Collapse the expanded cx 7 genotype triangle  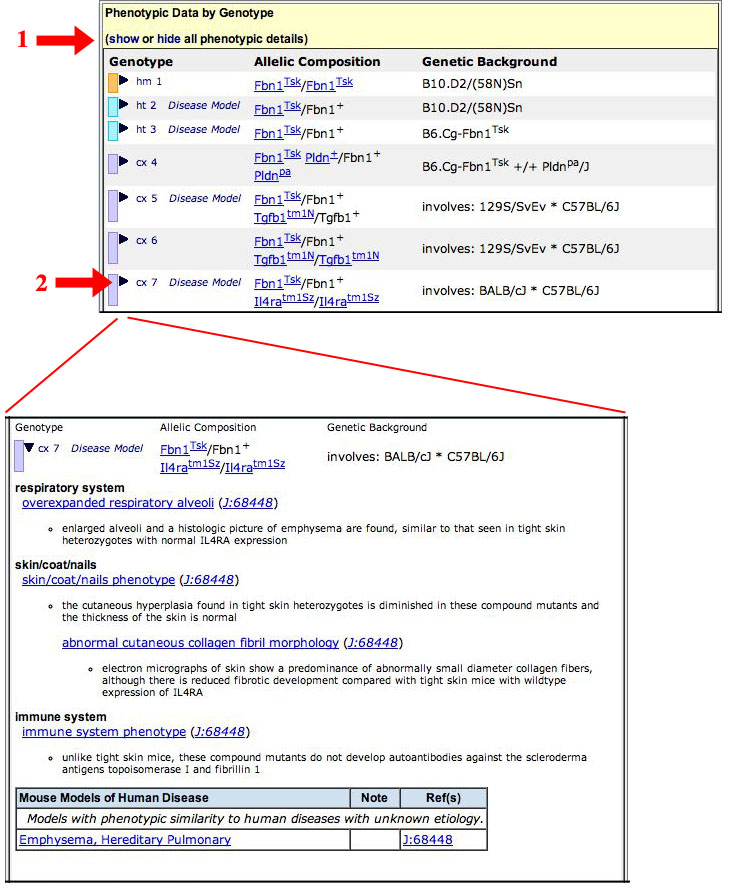tap(30, 448)
